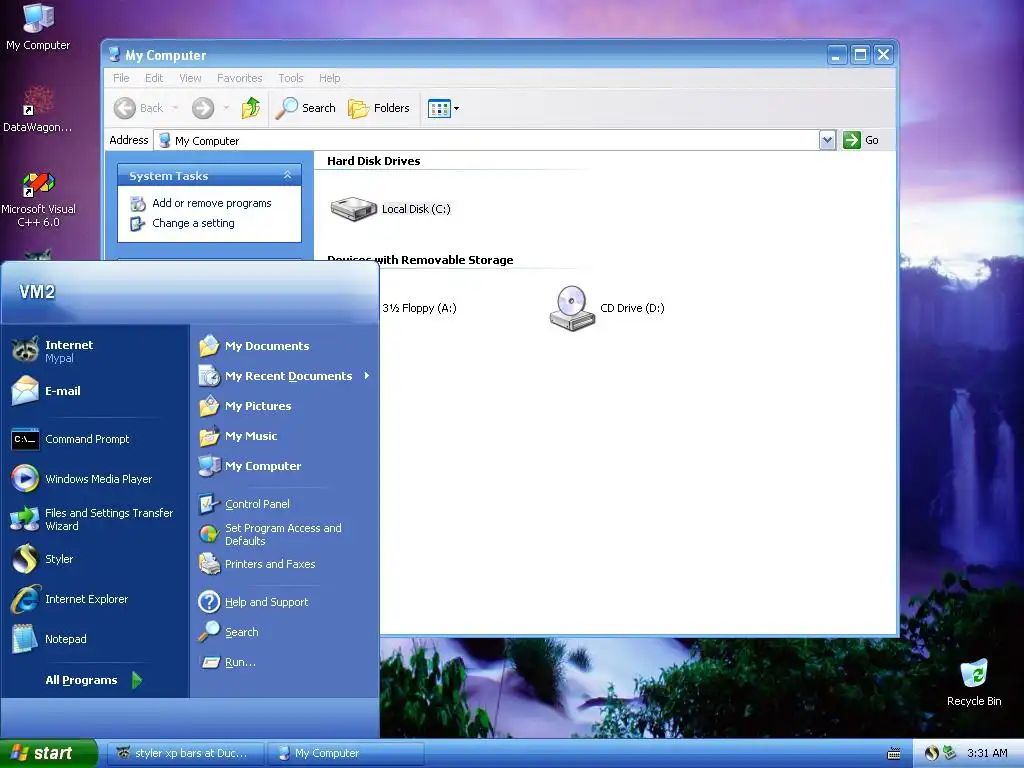The image size is (1024, 768).
Task: Click the Start button
Action: click(x=48, y=753)
